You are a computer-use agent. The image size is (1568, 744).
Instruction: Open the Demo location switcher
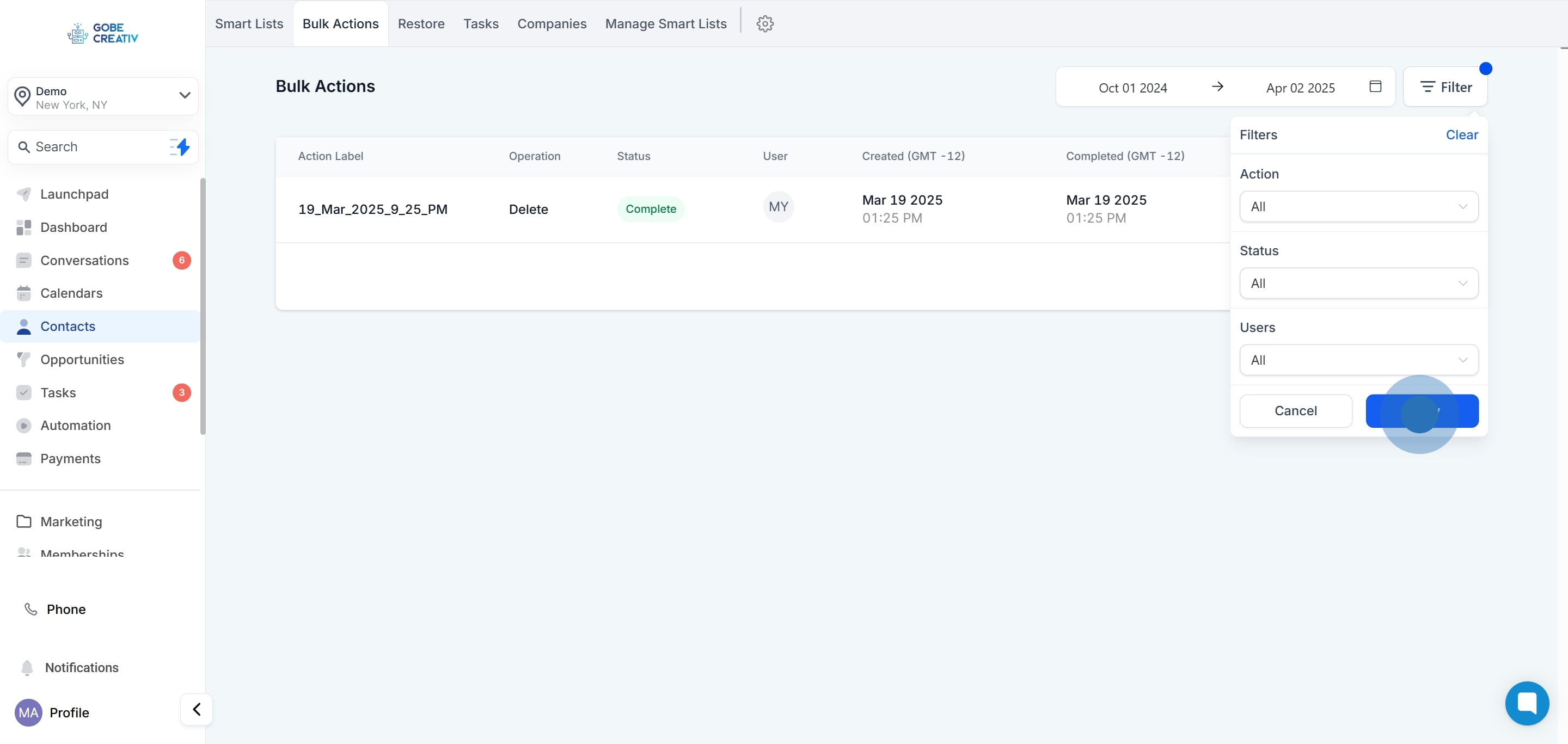(x=103, y=97)
